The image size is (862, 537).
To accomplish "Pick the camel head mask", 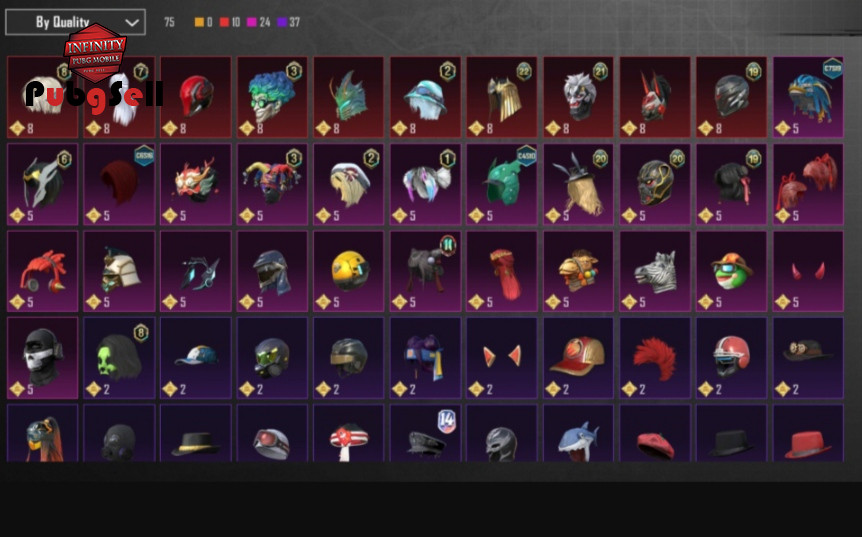I will coord(578,271).
